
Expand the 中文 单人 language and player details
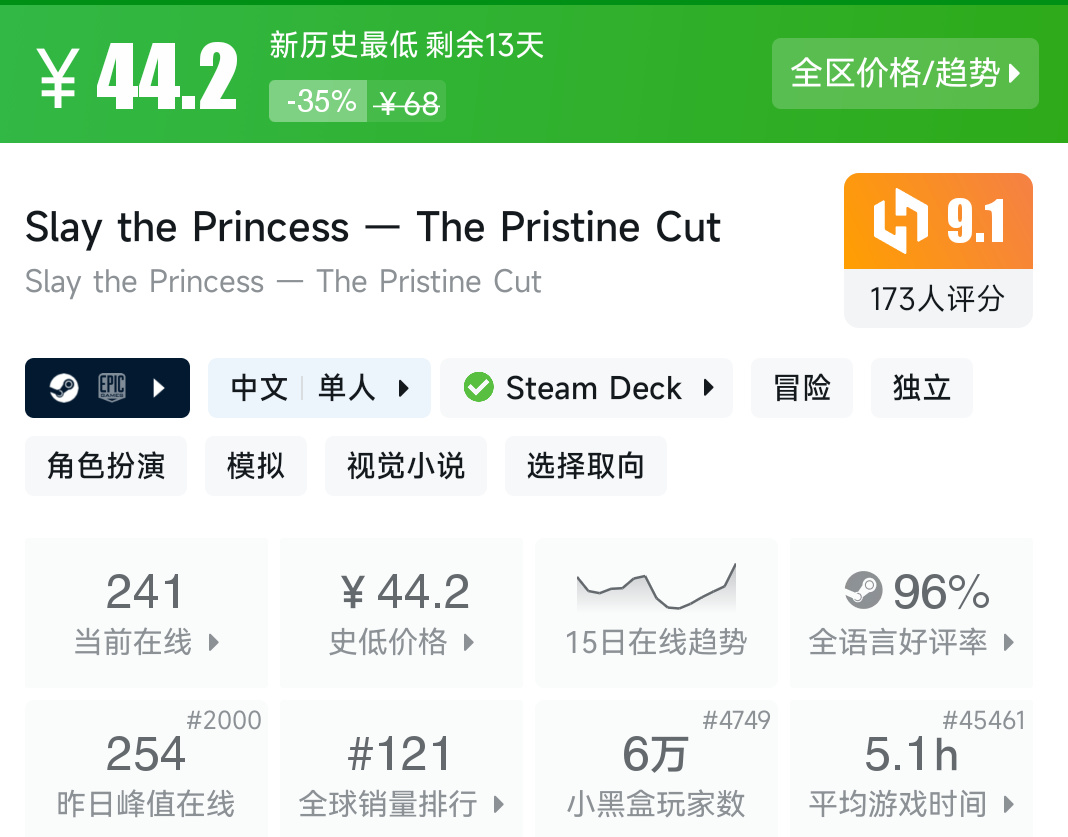(319, 388)
